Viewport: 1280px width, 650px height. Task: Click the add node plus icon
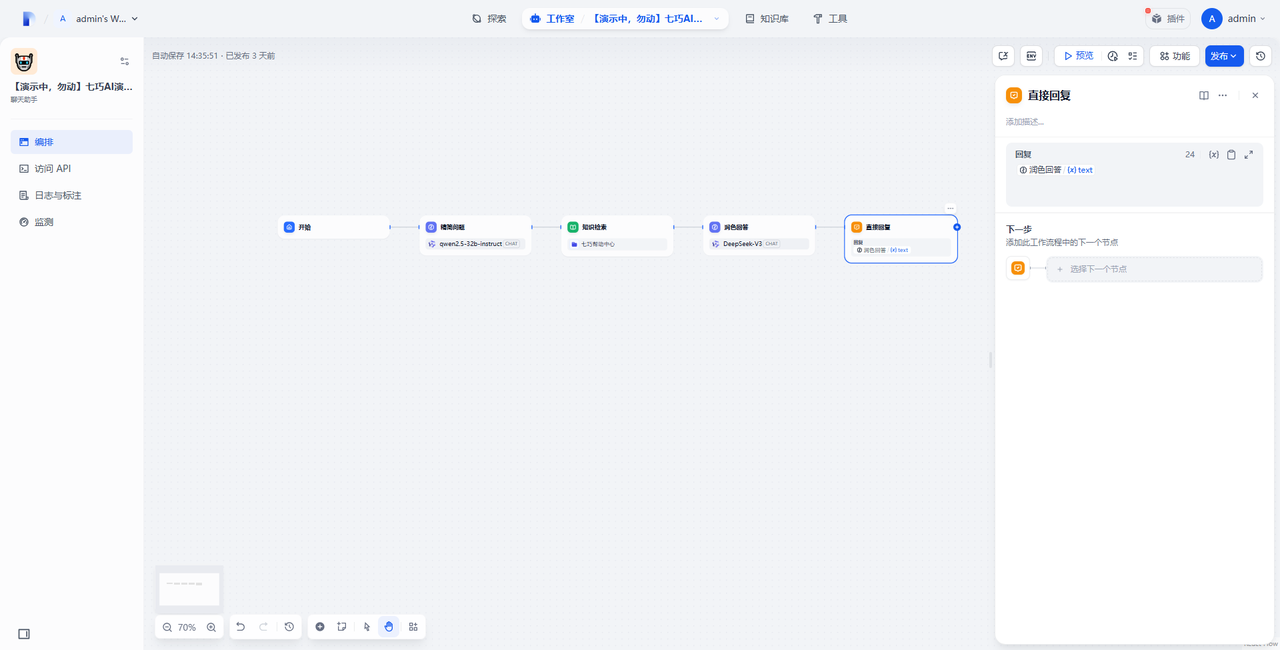(320, 627)
